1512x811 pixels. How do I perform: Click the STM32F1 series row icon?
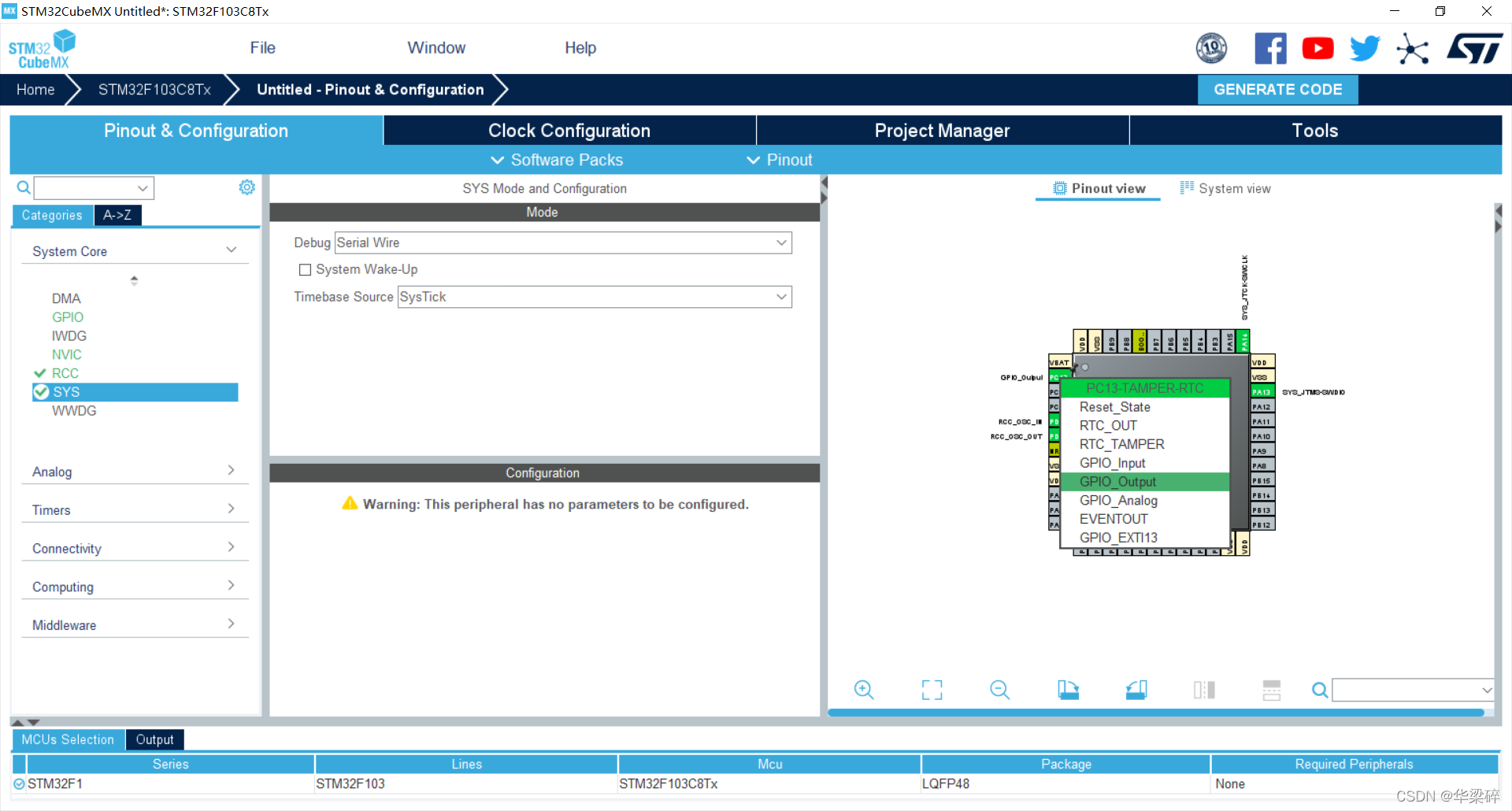(x=19, y=784)
